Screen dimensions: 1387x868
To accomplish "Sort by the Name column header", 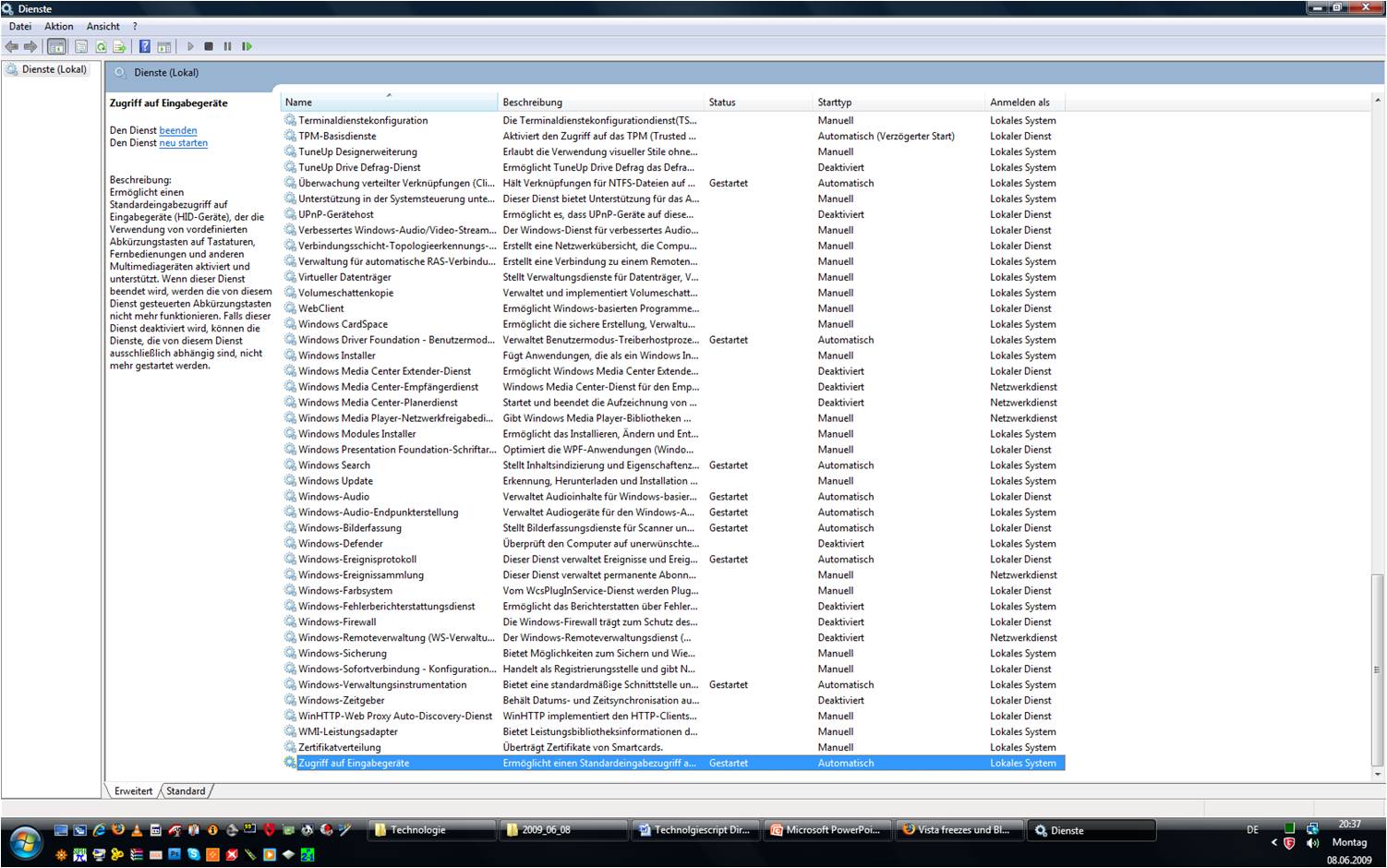I will [389, 102].
